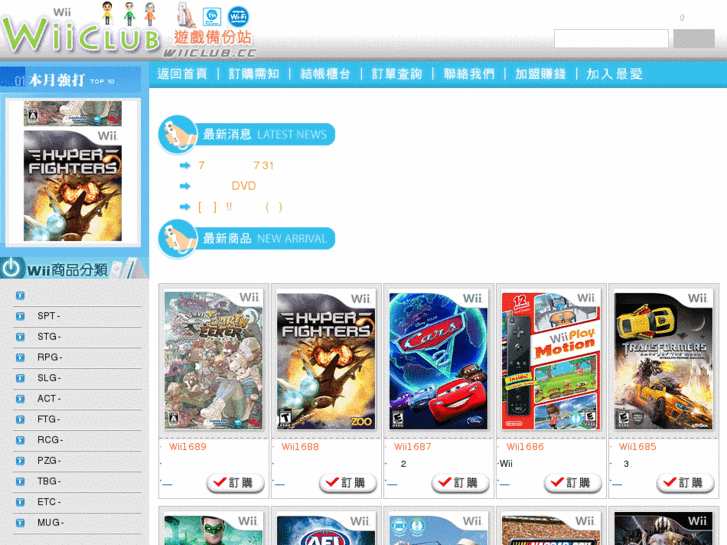The width and height of the screenshot is (727, 545).
Task: Open the Wii Play Motion game cover
Action: click(551, 360)
